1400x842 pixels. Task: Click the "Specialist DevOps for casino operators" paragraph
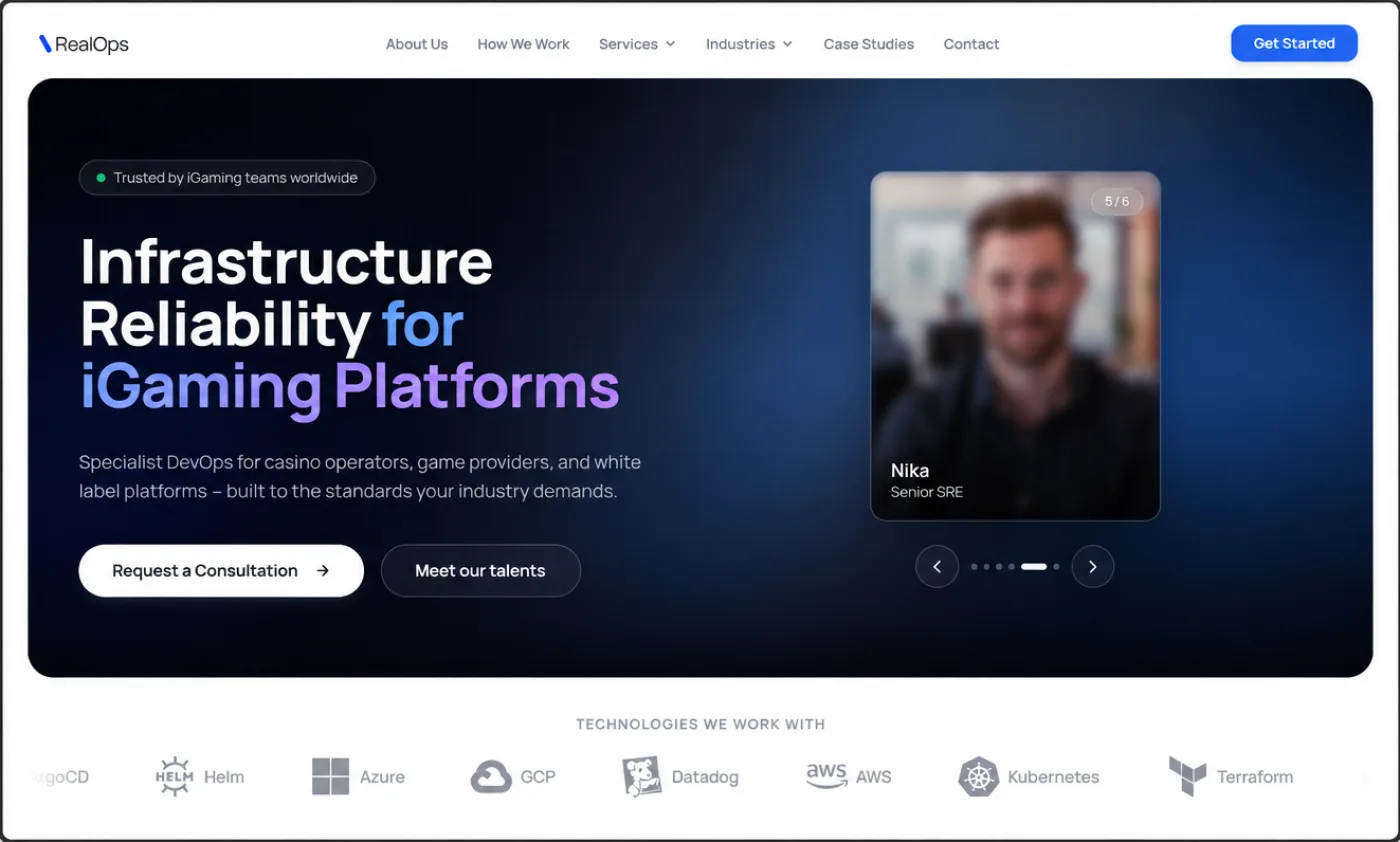(360, 477)
